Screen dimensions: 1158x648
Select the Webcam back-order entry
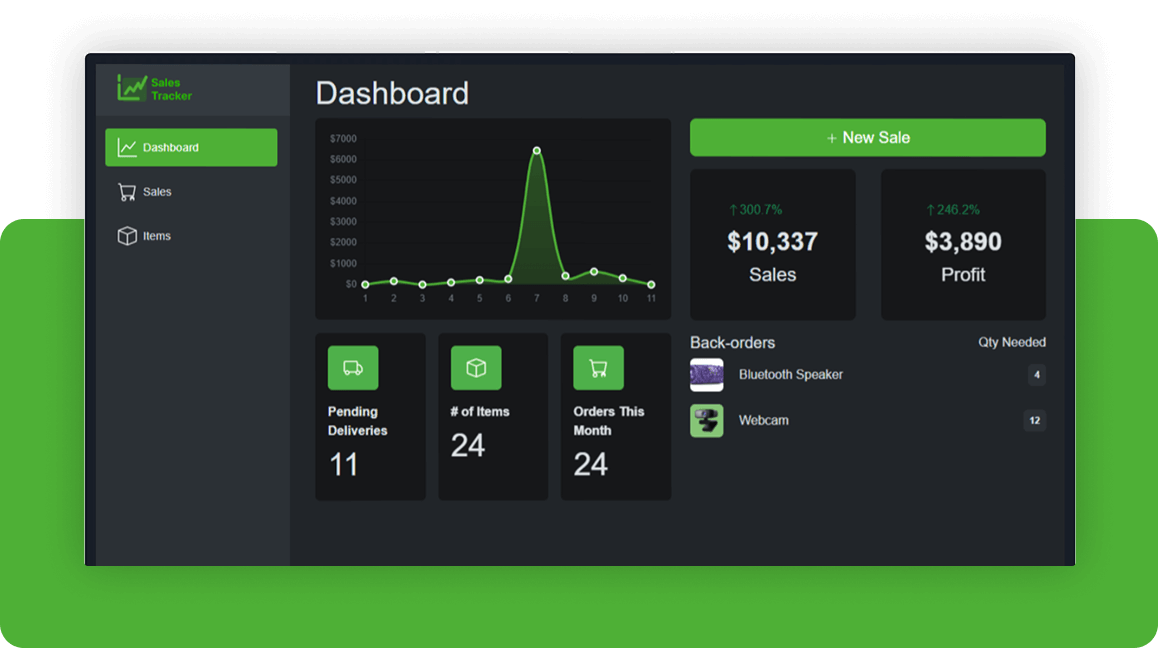[765, 420]
